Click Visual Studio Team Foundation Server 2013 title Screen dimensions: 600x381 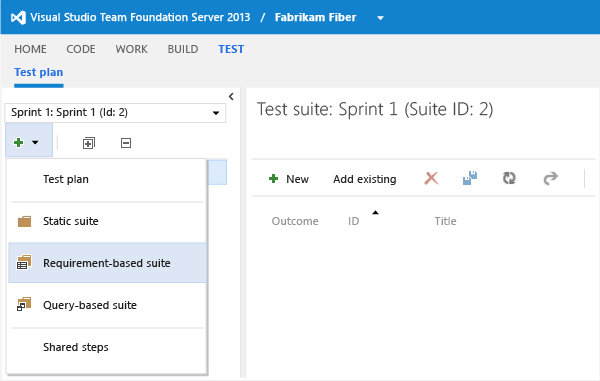[x=140, y=18]
